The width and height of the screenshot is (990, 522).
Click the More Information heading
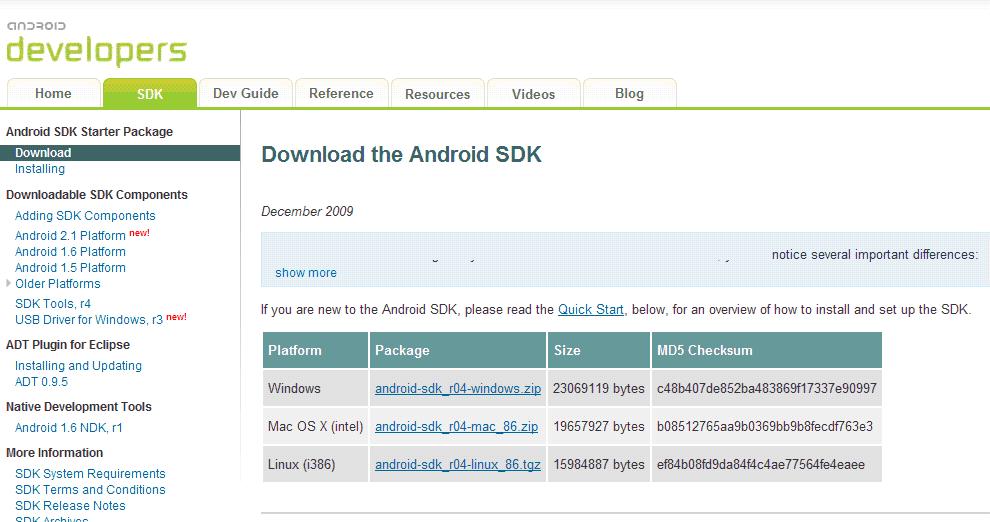[54, 453]
